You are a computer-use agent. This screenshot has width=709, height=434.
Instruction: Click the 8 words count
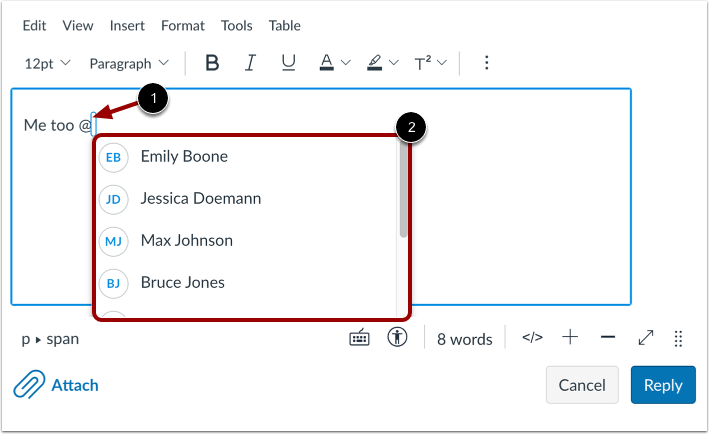[x=464, y=339]
